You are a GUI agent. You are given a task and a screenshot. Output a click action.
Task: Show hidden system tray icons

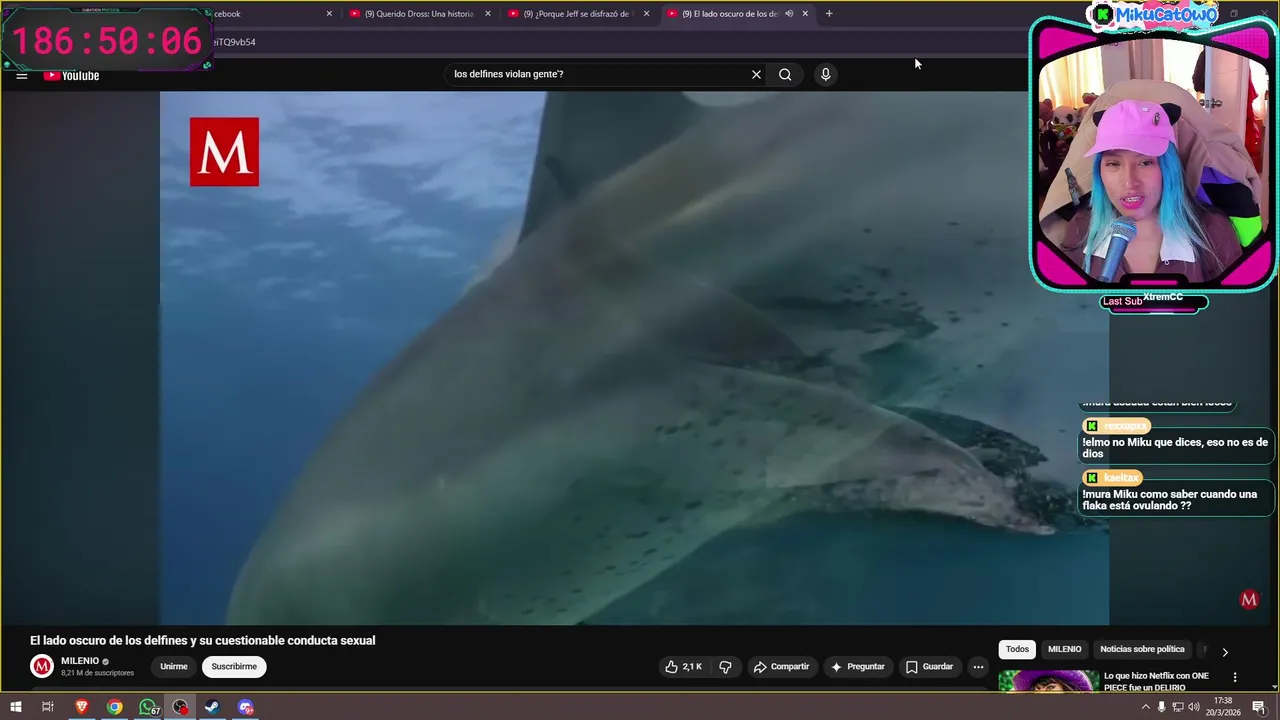tap(1145, 707)
